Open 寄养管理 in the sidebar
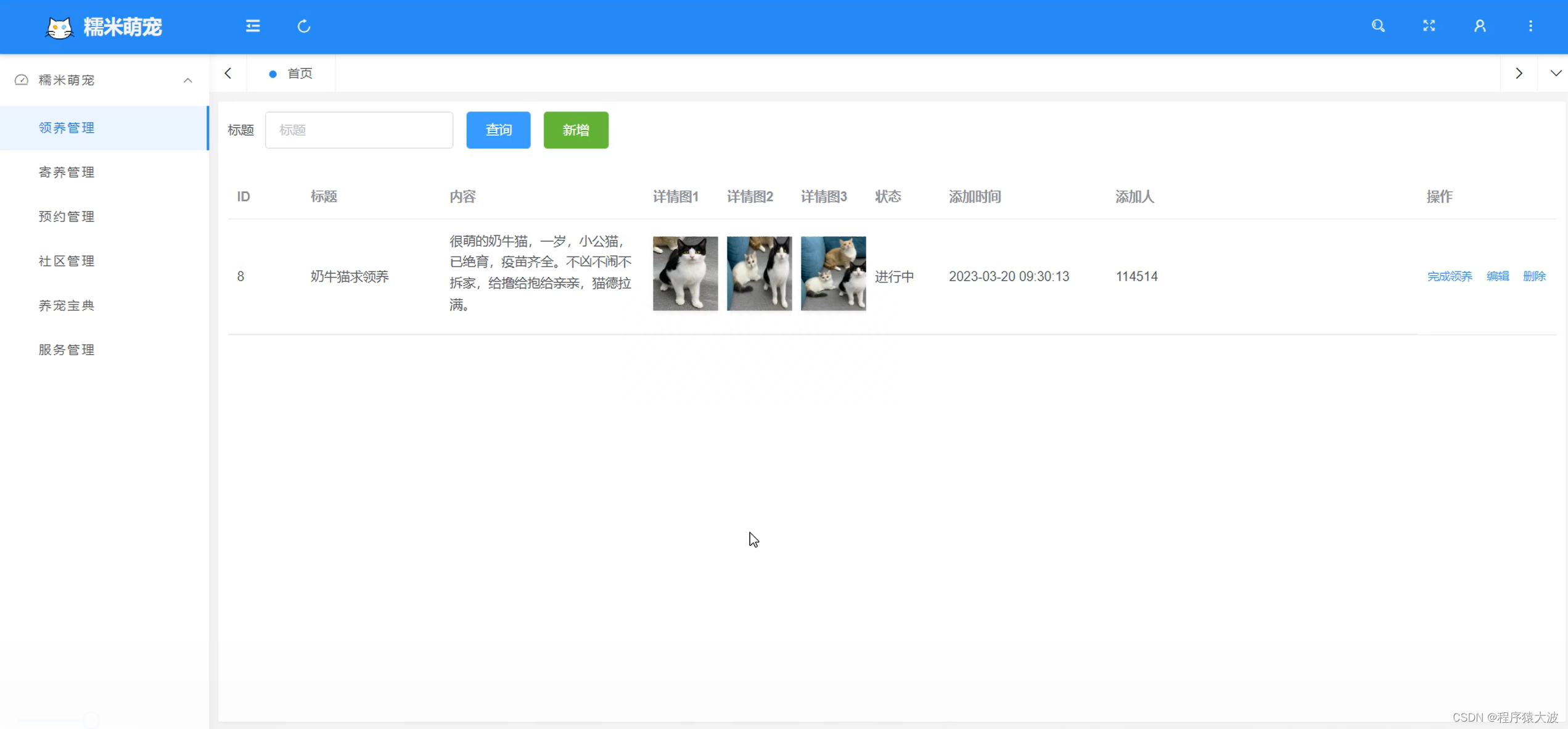This screenshot has height=729, width=1568. coord(66,172)
